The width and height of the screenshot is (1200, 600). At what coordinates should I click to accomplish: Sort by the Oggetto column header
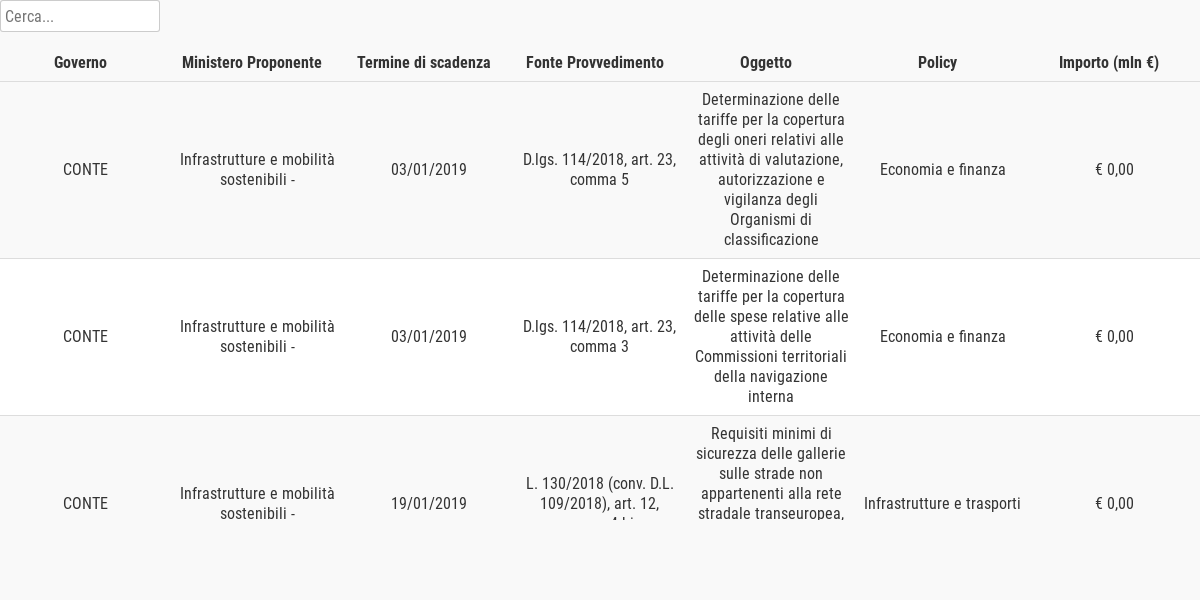tap(766, 62)
